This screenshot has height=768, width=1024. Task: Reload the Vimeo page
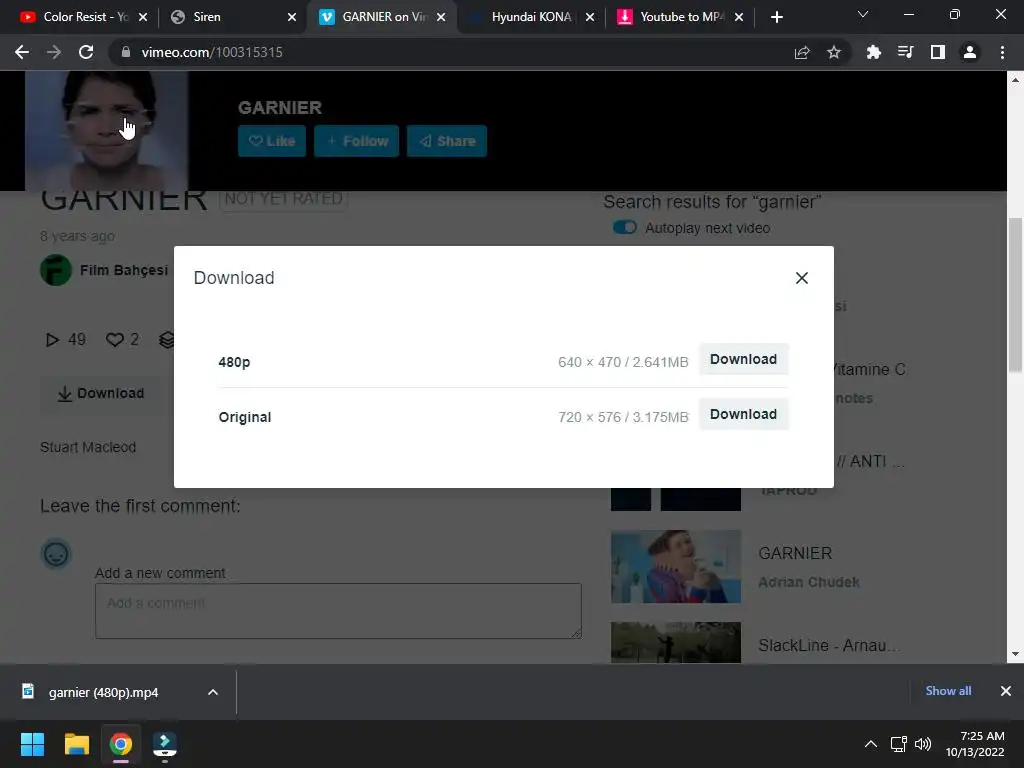point(86,52)
